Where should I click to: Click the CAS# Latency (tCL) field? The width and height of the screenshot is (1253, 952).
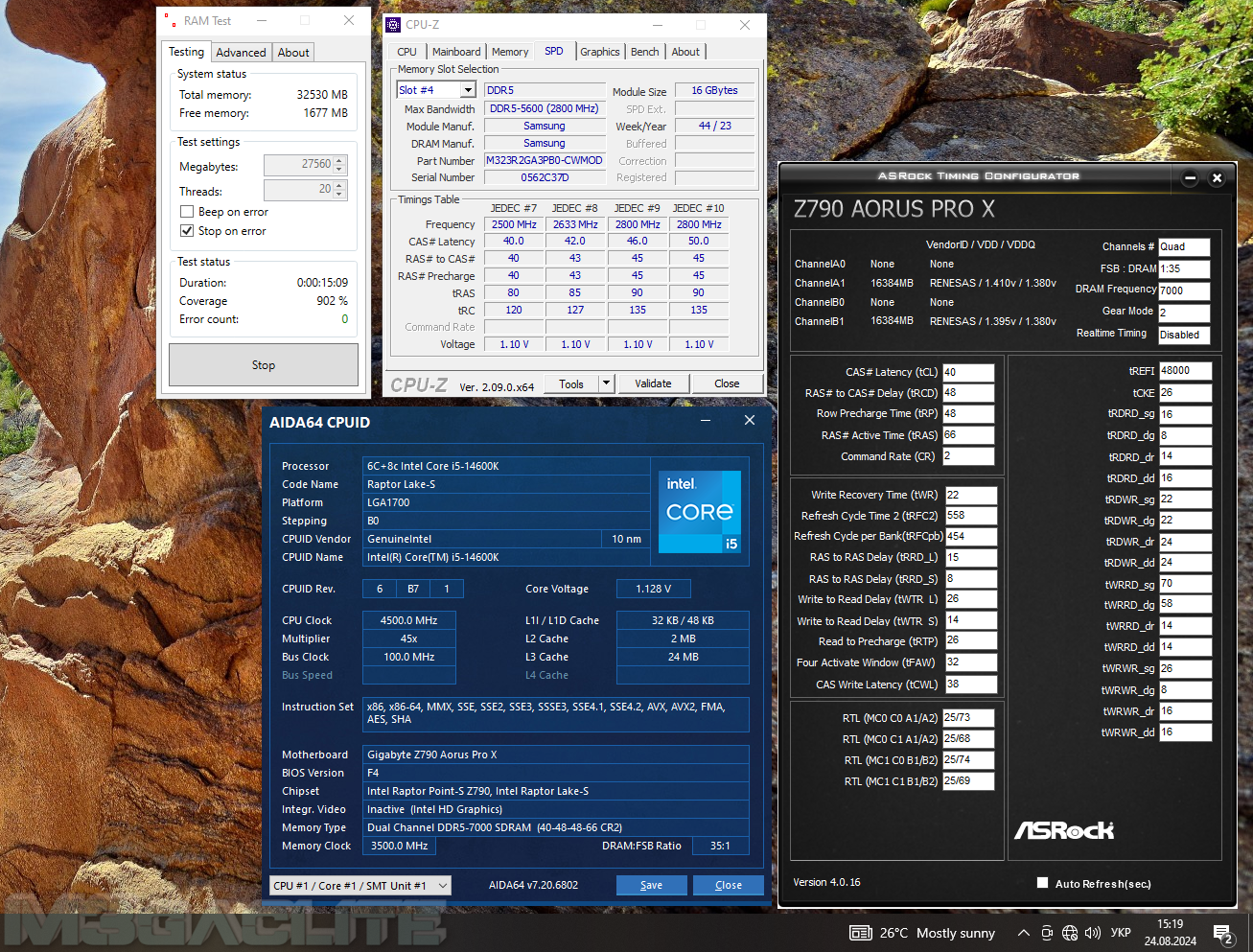tap(968, 372)
